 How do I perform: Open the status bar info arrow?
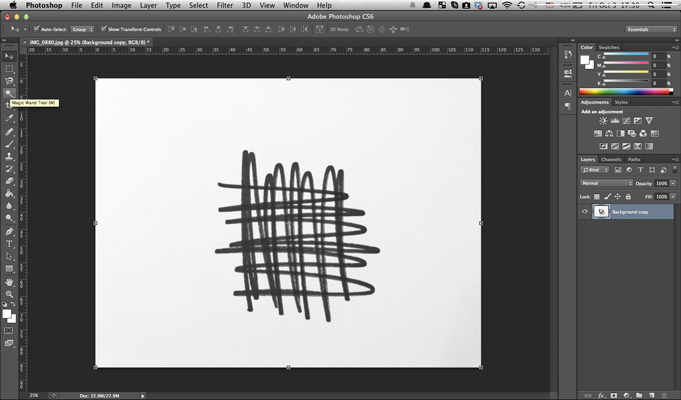142,396
